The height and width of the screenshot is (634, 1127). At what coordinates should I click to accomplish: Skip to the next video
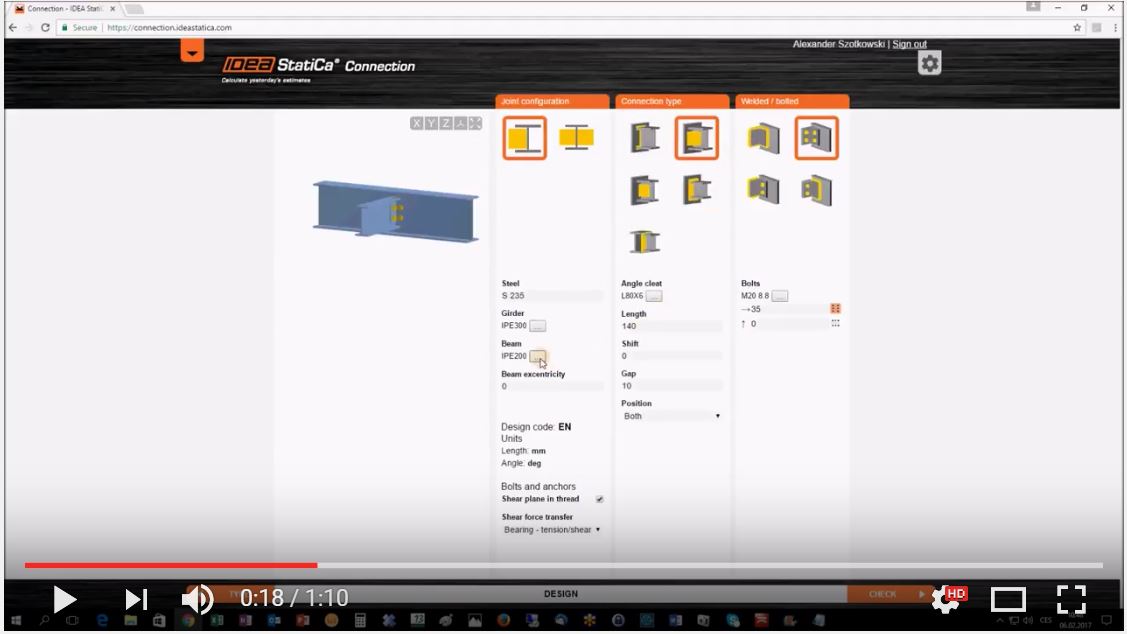click(136, 599)
